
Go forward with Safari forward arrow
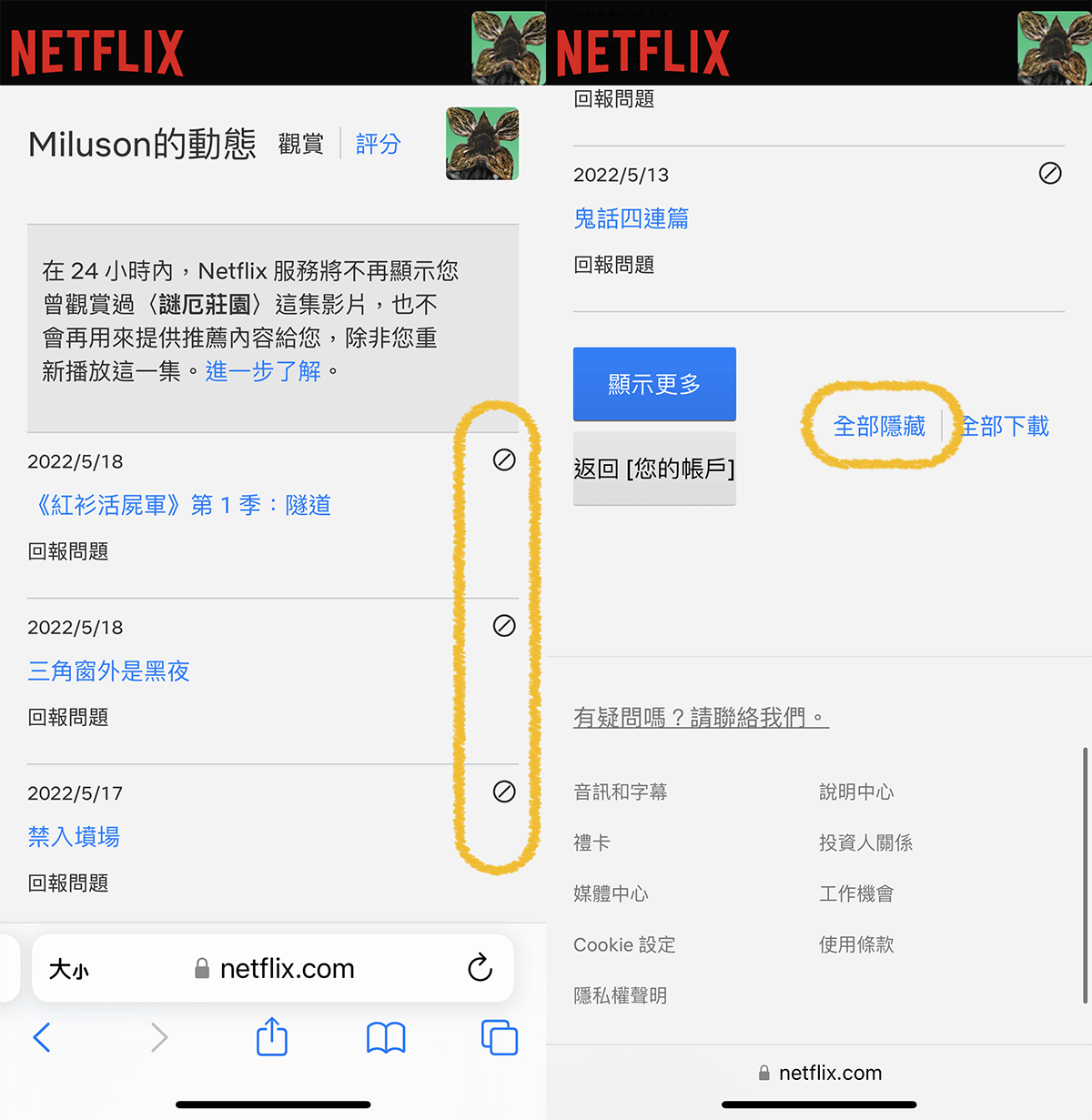[x=159, y=1037]
